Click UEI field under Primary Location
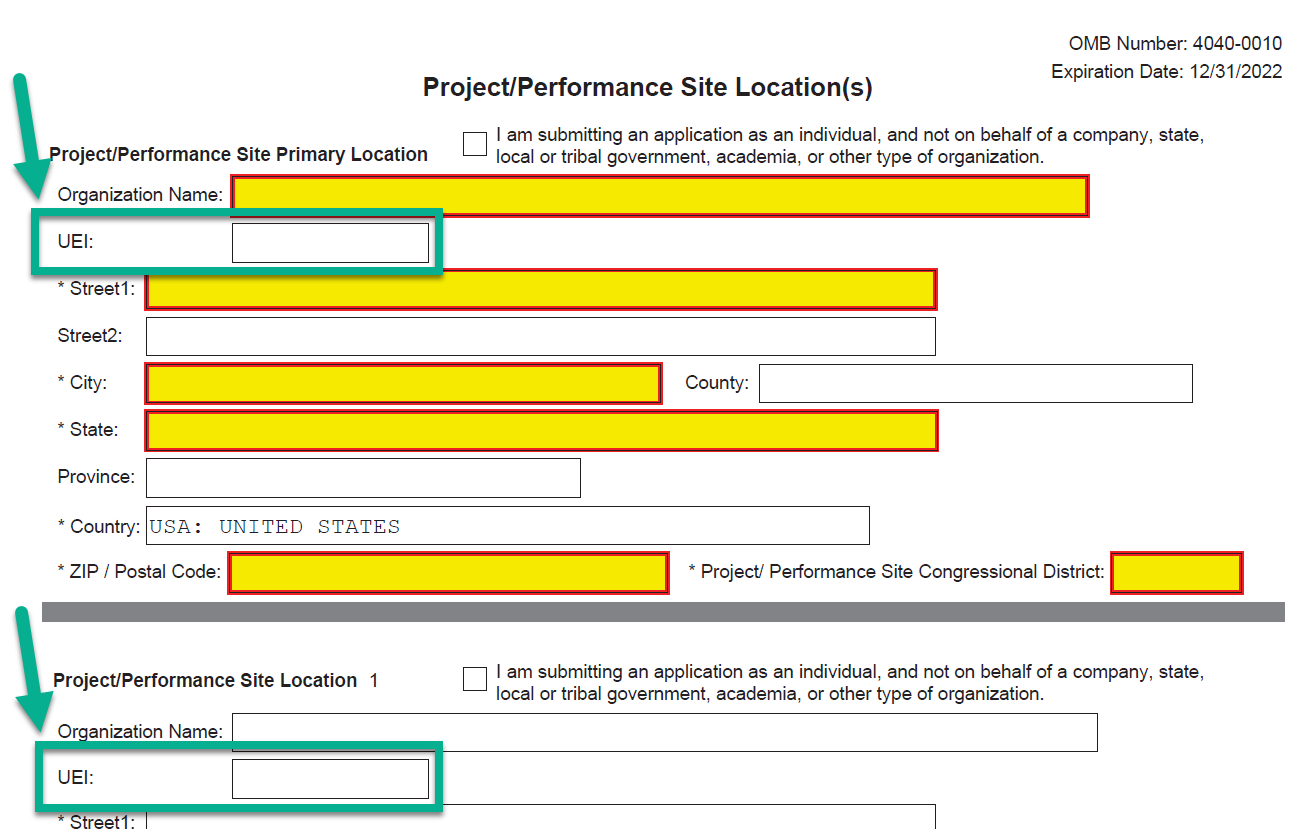Screen dimensions: 1295x829 (330, 243)
